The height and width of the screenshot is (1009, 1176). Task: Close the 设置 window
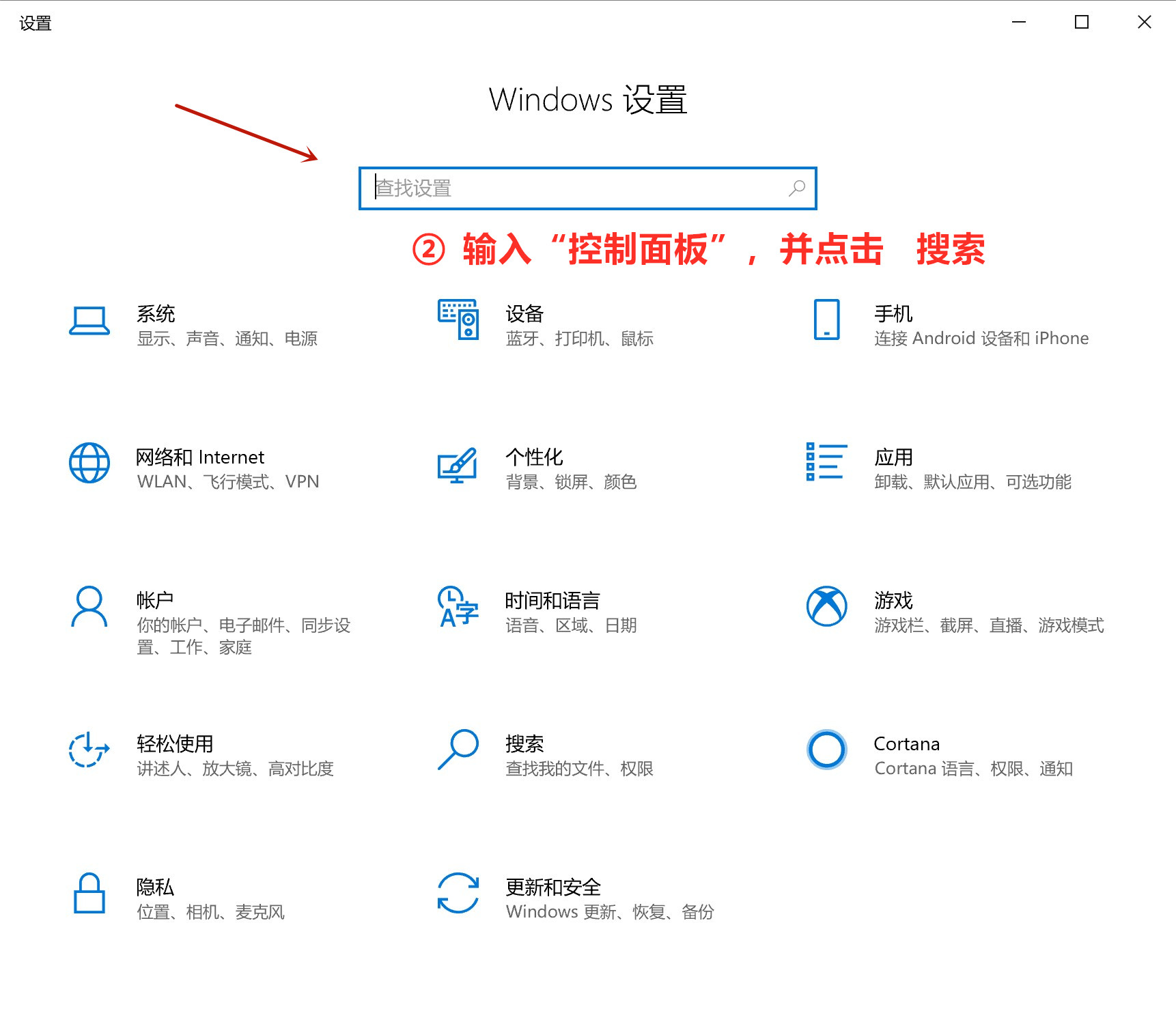coord(1145,23)
